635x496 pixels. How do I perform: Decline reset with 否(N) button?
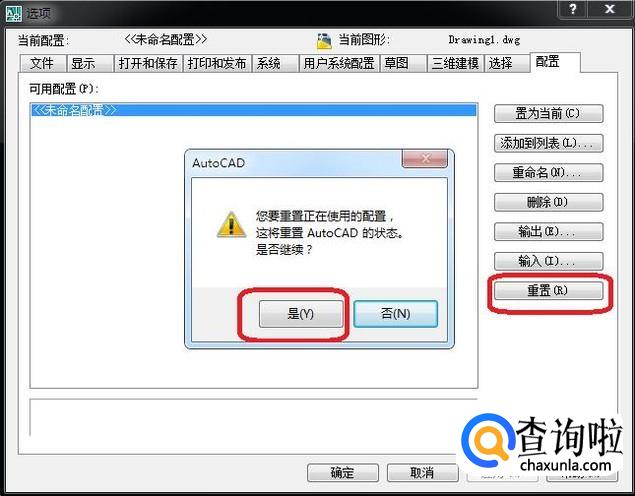click(396, 313)
